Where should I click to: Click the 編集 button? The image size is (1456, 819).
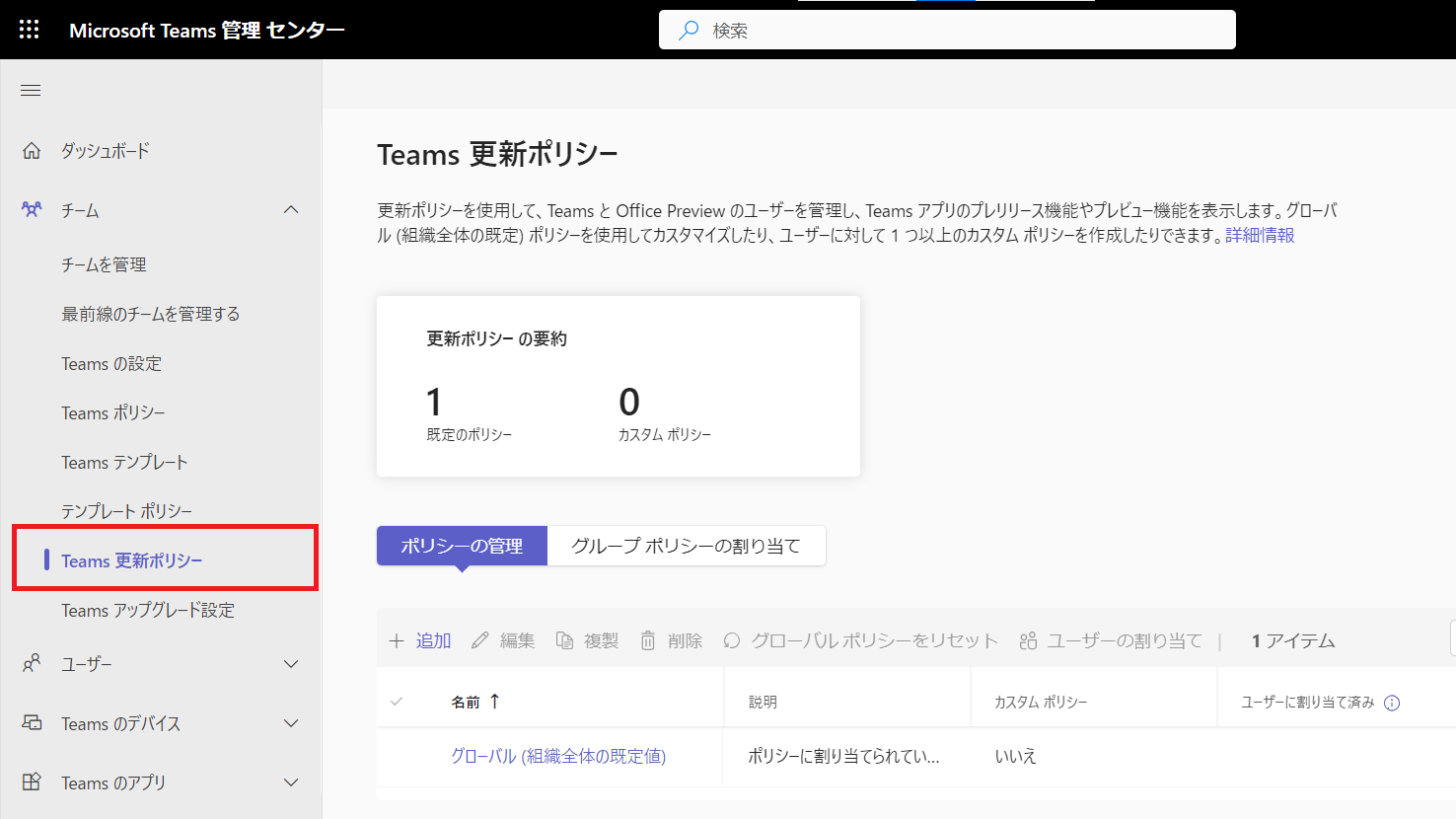pos(503,641)
